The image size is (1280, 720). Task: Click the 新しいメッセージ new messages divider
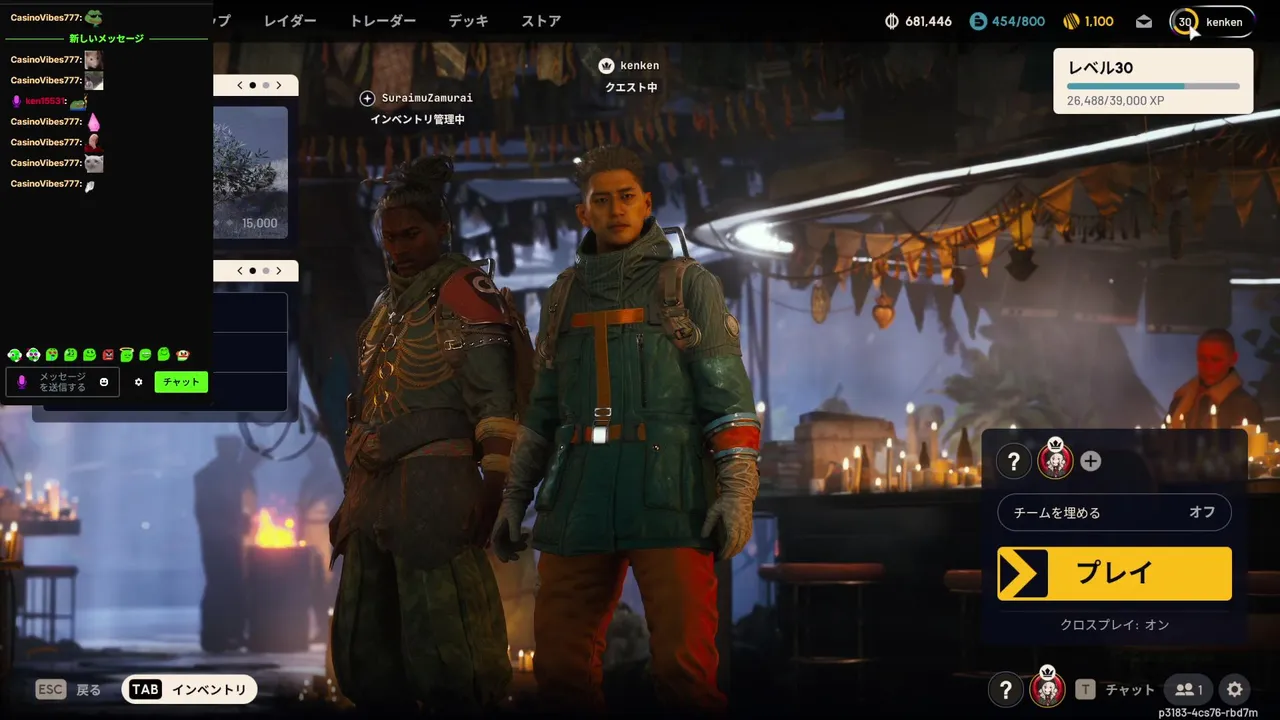106,39
